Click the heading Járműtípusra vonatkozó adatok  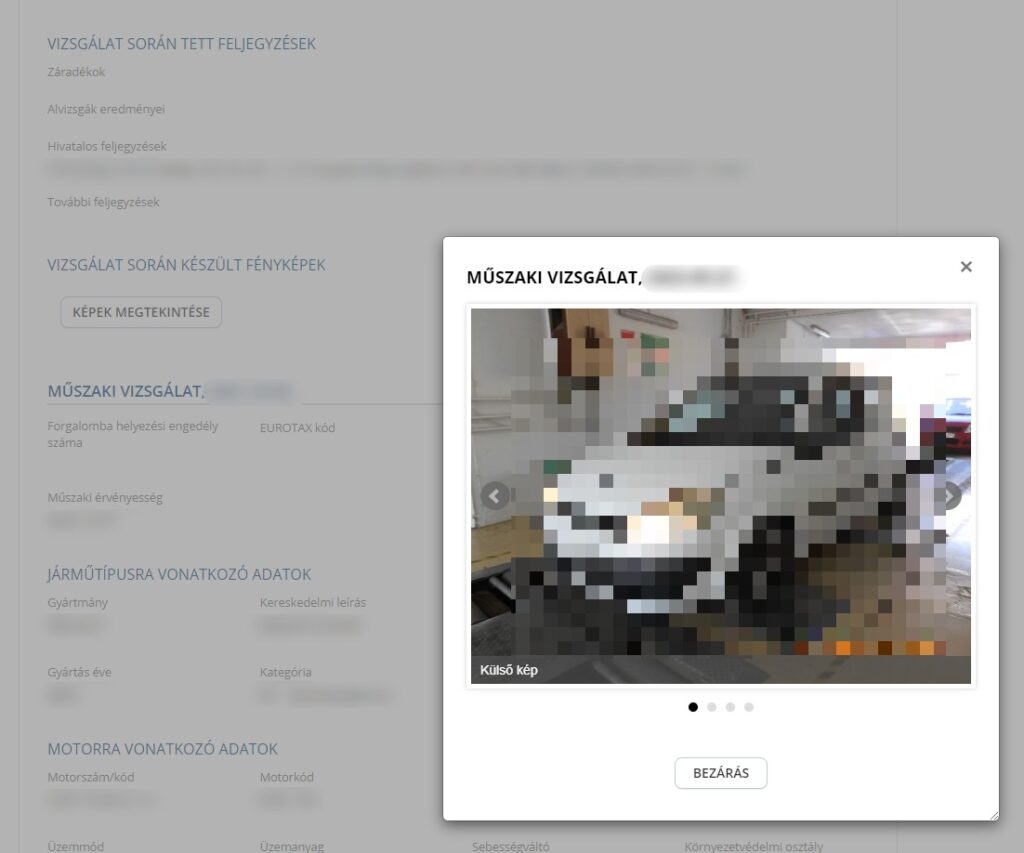click(179, 574)
